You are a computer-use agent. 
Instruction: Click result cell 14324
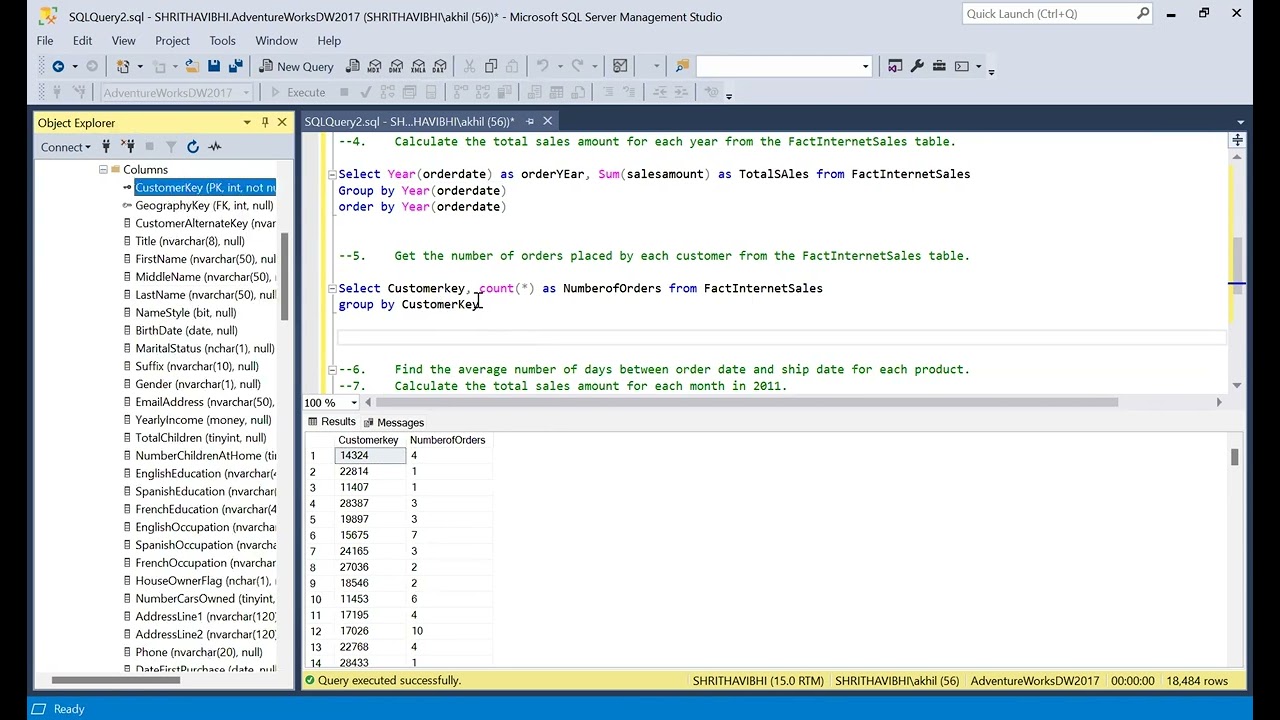pyautogui.click(x=370, y=456)
